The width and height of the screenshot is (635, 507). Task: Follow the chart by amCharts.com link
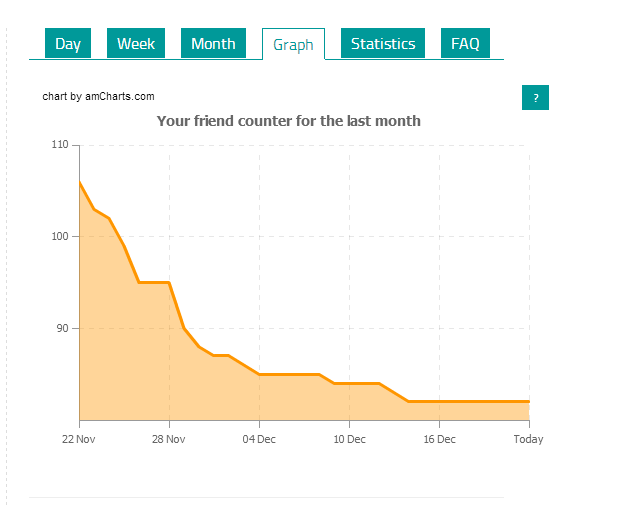click(x=98, y=96)
